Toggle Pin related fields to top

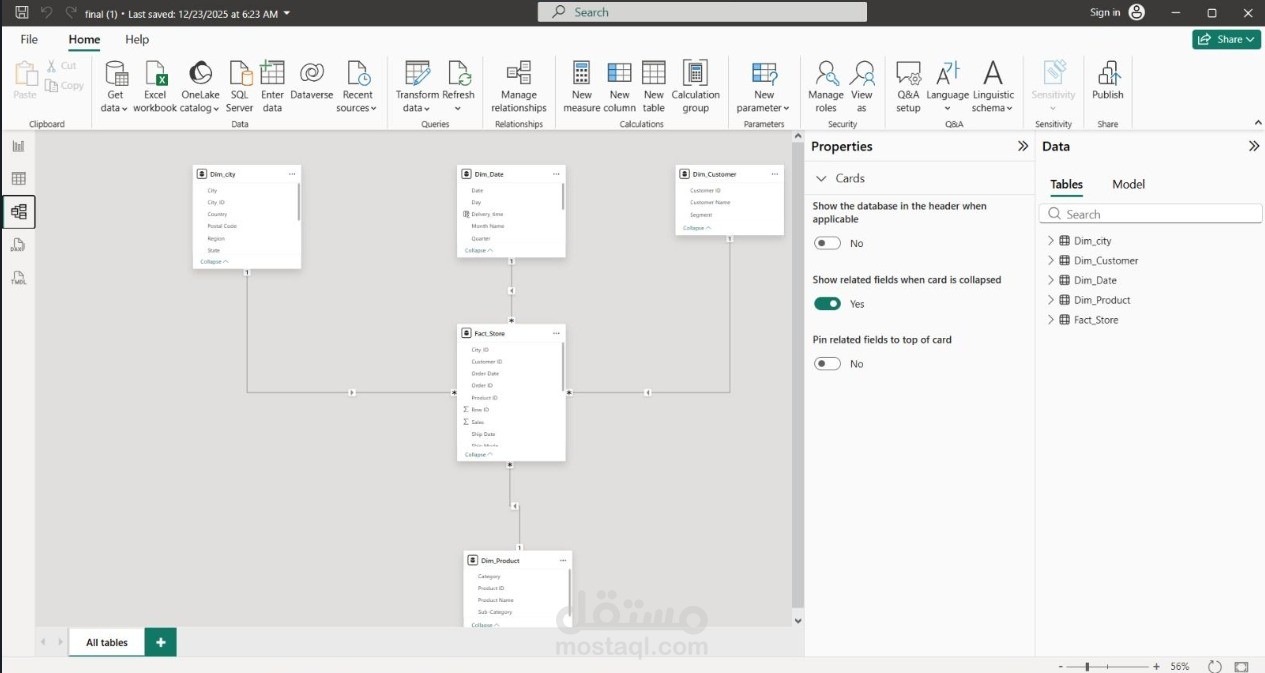pos(827,363)
